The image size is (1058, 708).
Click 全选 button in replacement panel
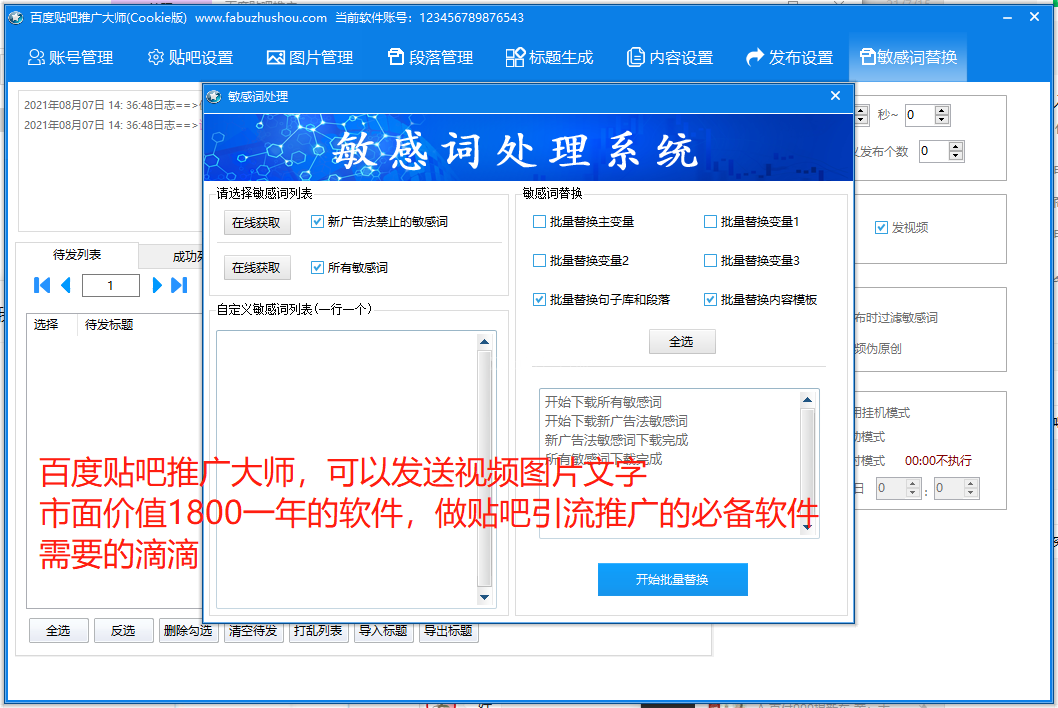tap(681, 342)
